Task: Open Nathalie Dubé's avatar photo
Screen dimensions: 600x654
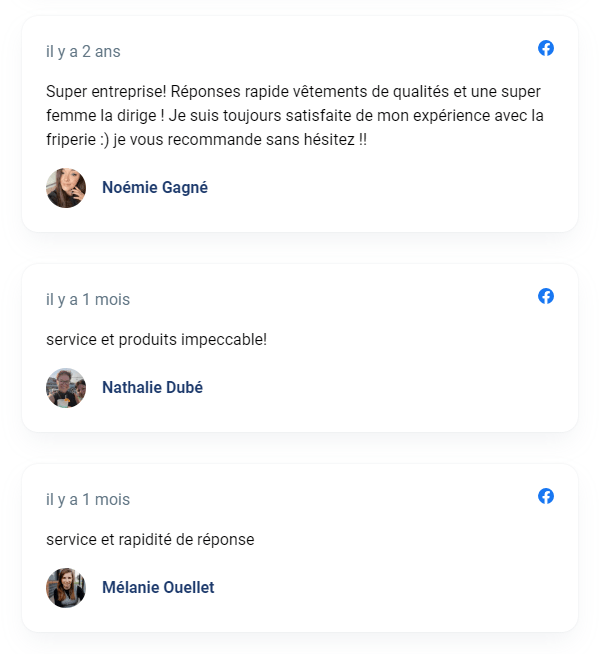Action: pyautogui.click(x=66, y=388)
